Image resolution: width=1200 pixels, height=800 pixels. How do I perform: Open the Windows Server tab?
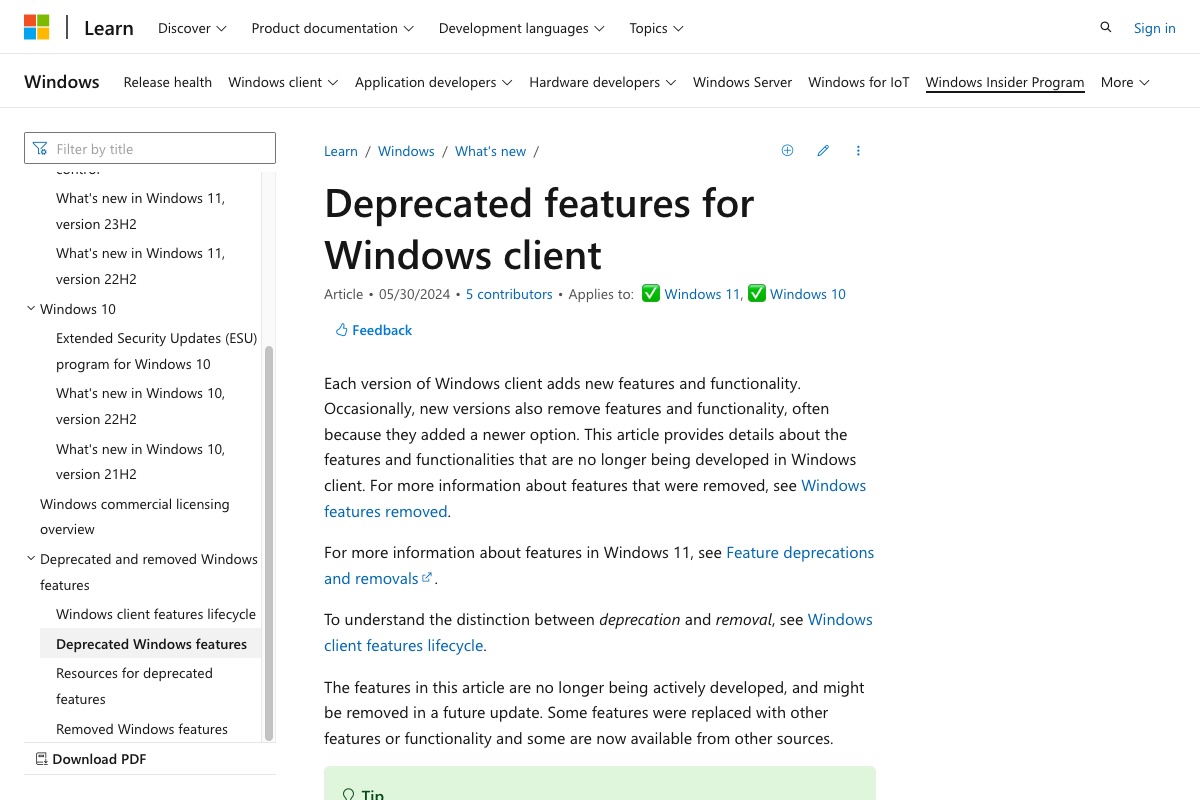pyautogui.click(x=742, y=82)
